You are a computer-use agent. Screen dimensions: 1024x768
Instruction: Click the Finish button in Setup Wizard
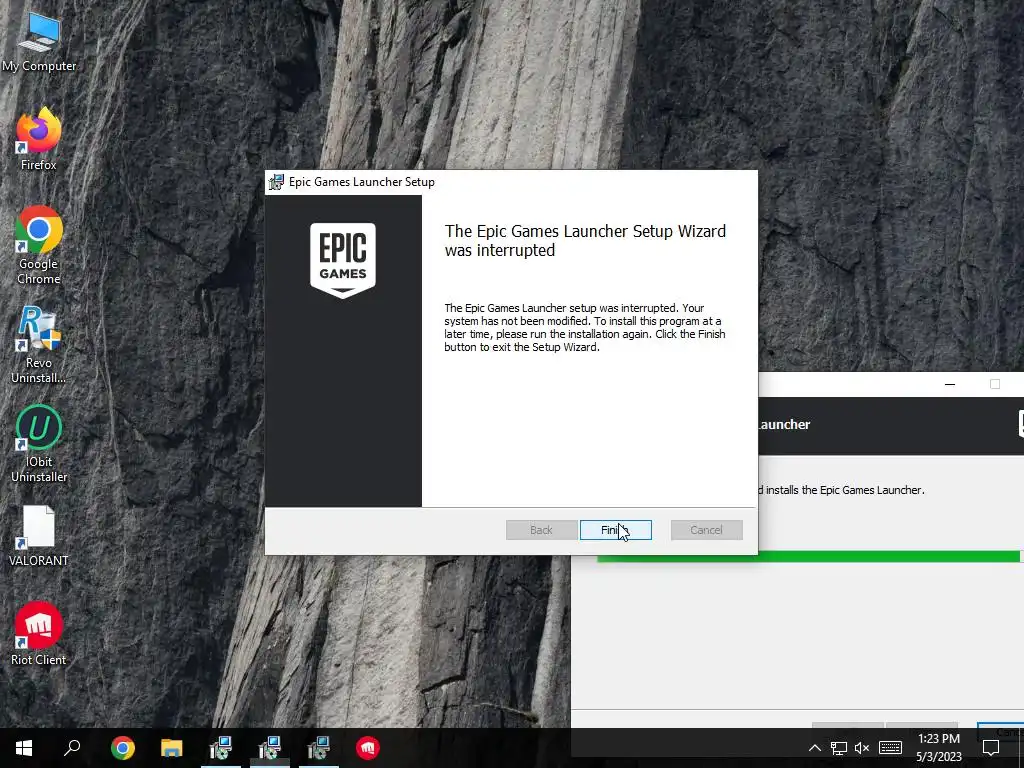click(615, 530)
